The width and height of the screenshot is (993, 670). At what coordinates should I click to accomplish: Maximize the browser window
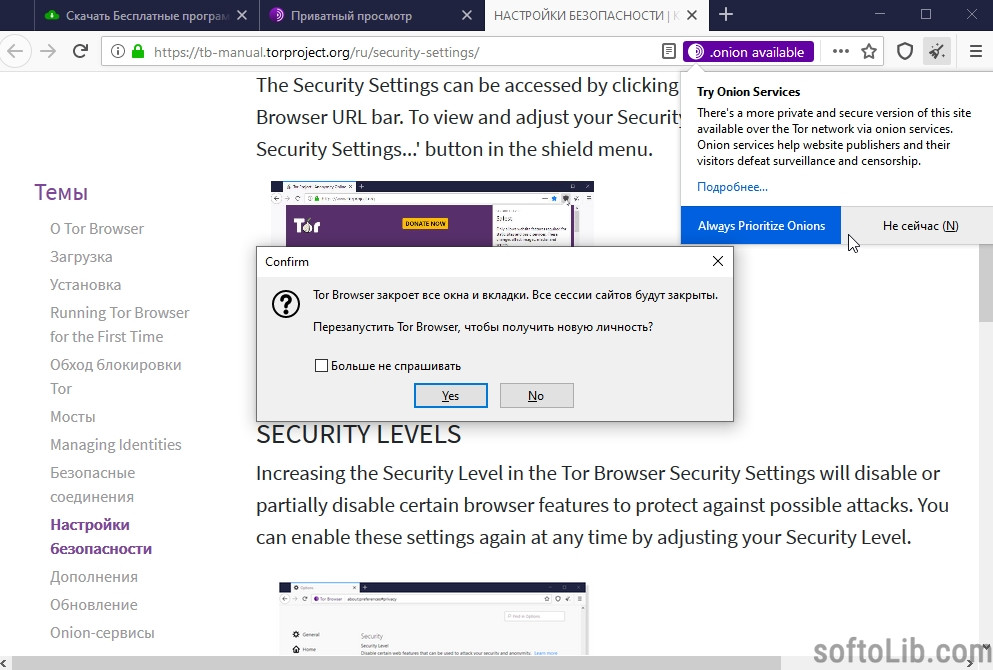[926, 15]
